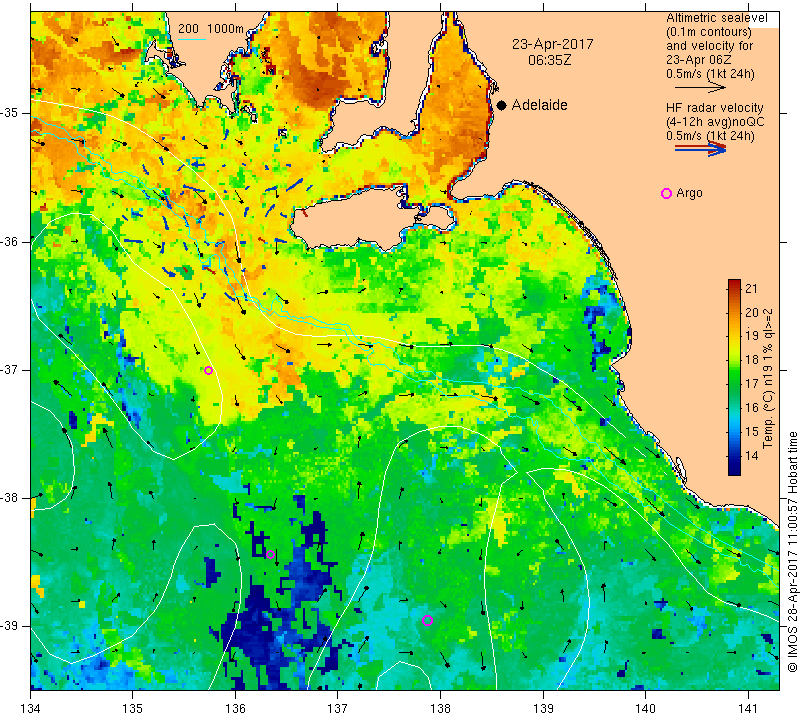The image size is (800, 720).
Task: Click the 200 1000m depth contour label
Action: 211,29
